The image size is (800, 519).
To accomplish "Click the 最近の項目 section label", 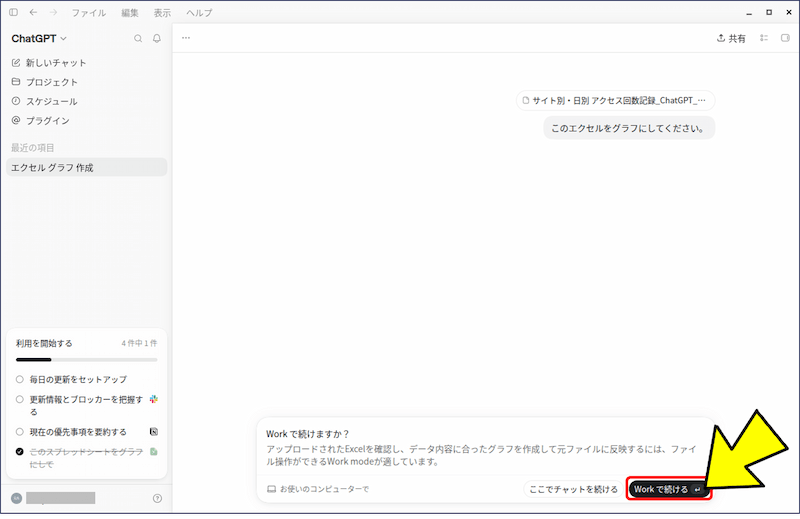I will tap(33, 148).
